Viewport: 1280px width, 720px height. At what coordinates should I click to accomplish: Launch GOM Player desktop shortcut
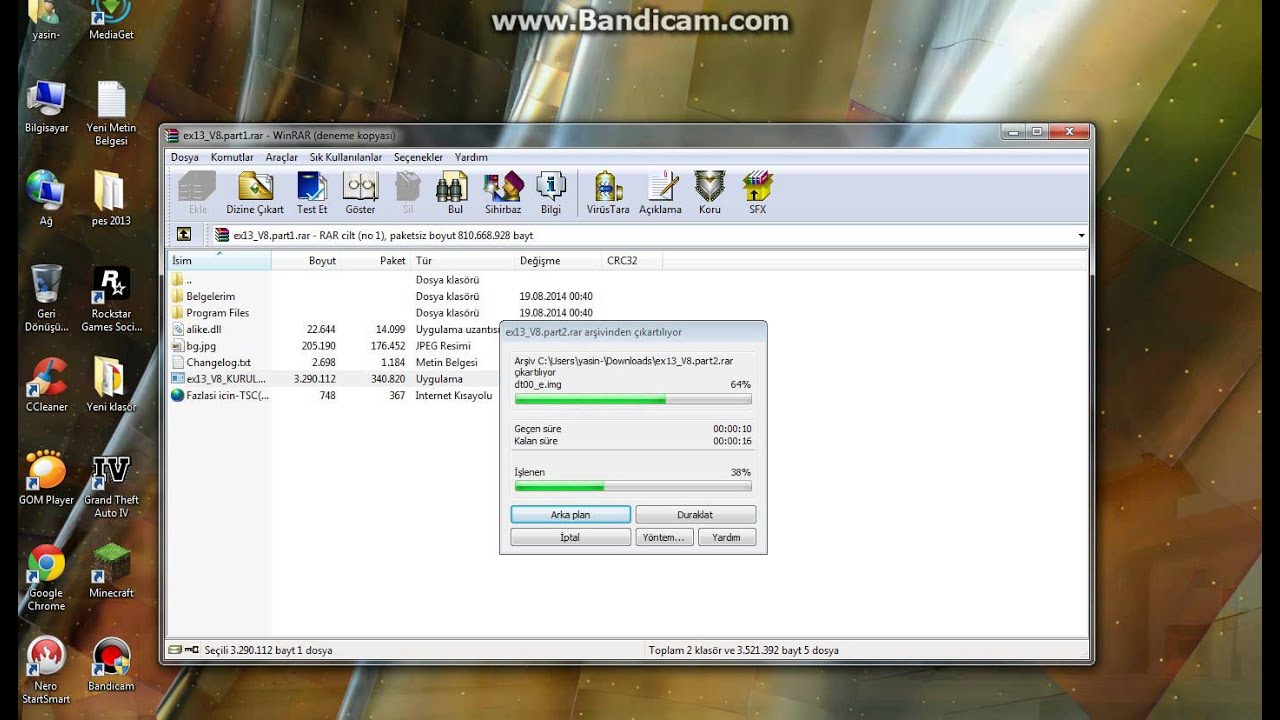(46, 478)
